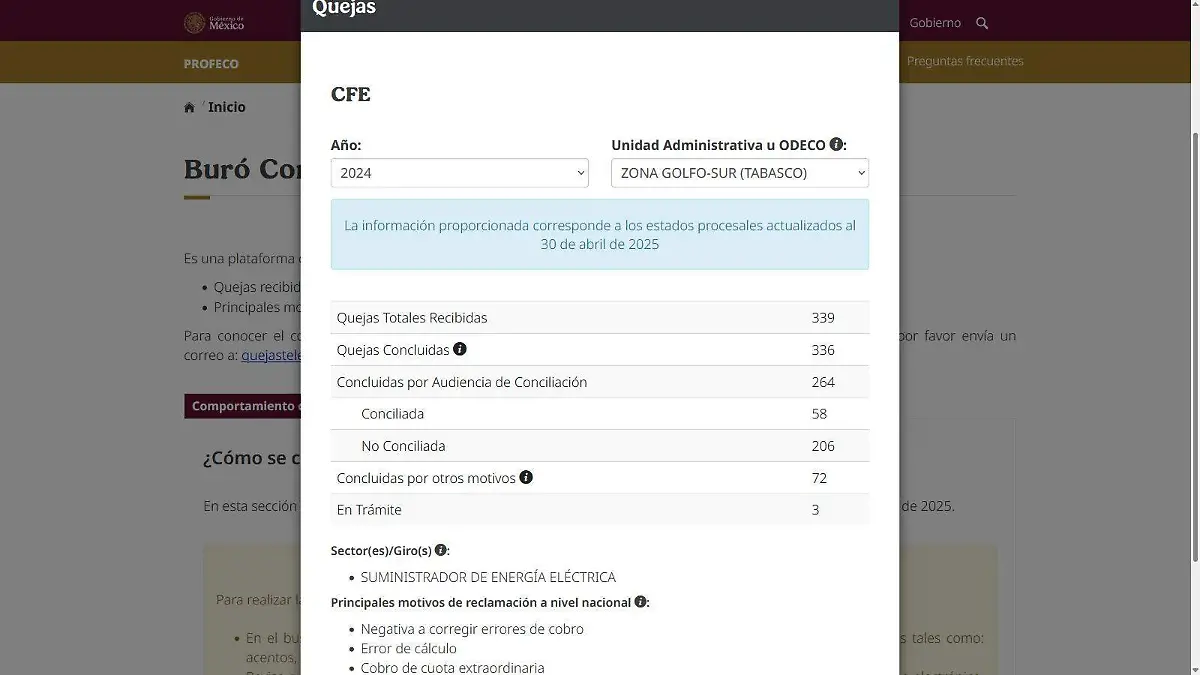Select the Comportamiento tab

(x=243, y=406)
